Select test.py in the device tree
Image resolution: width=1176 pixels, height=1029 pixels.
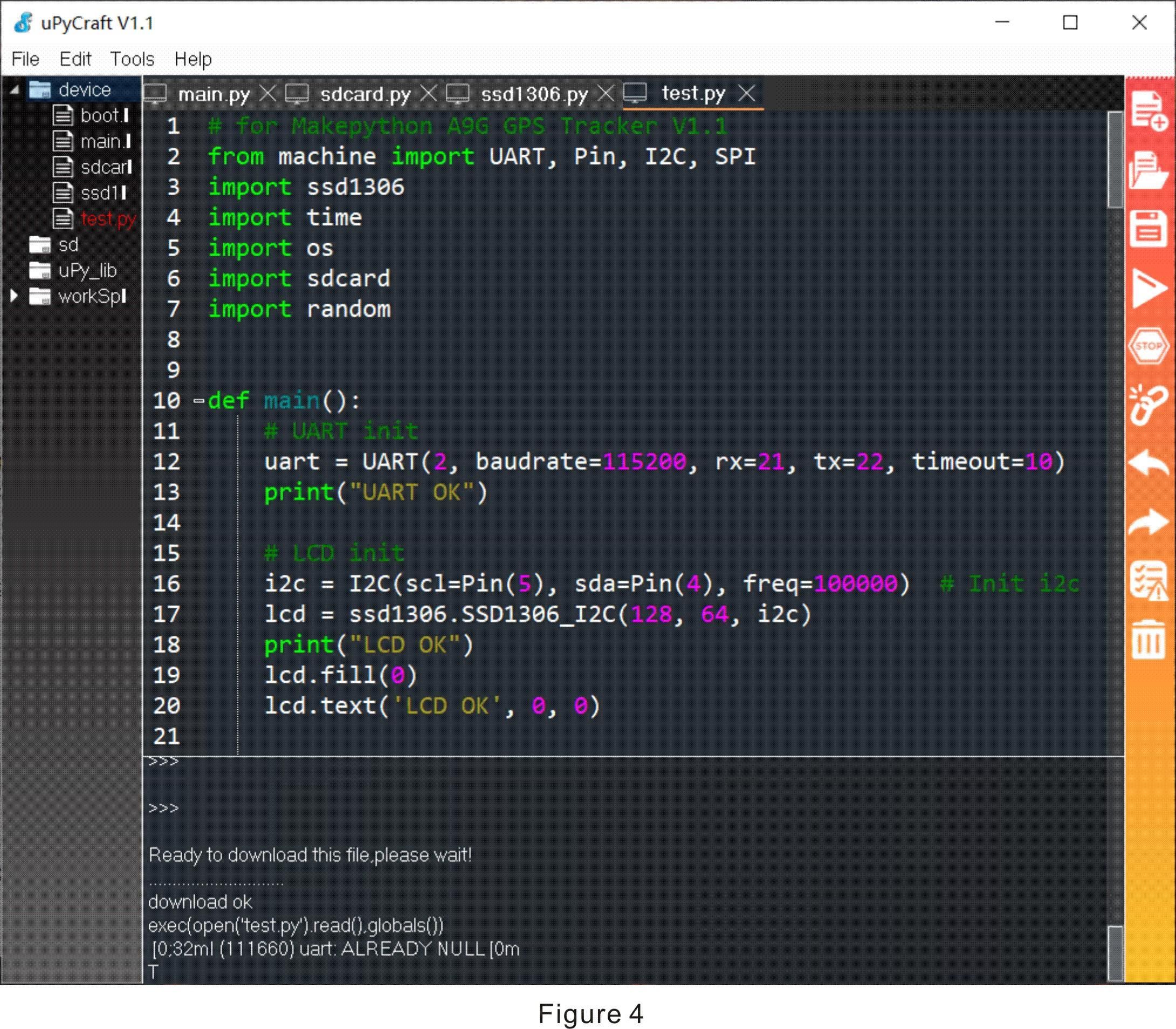tap(107, 219)
